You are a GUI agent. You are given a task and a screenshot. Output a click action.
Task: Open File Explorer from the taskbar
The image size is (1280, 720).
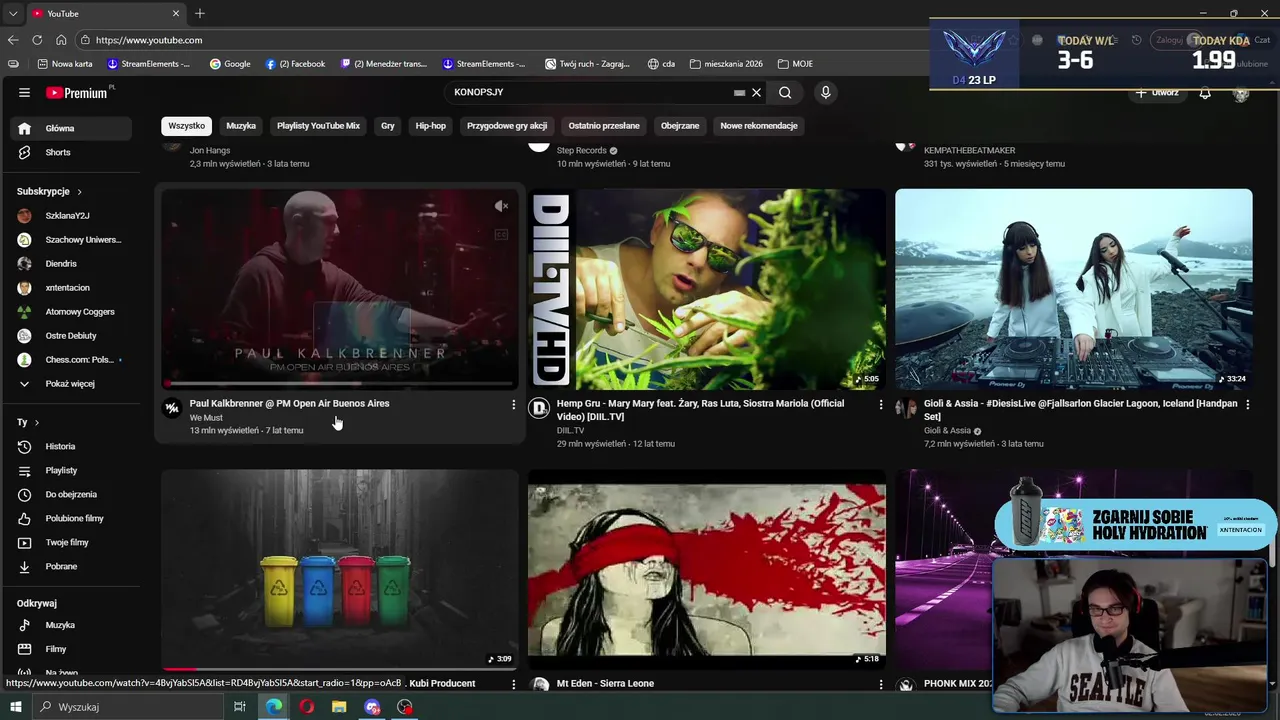[339, 707]
